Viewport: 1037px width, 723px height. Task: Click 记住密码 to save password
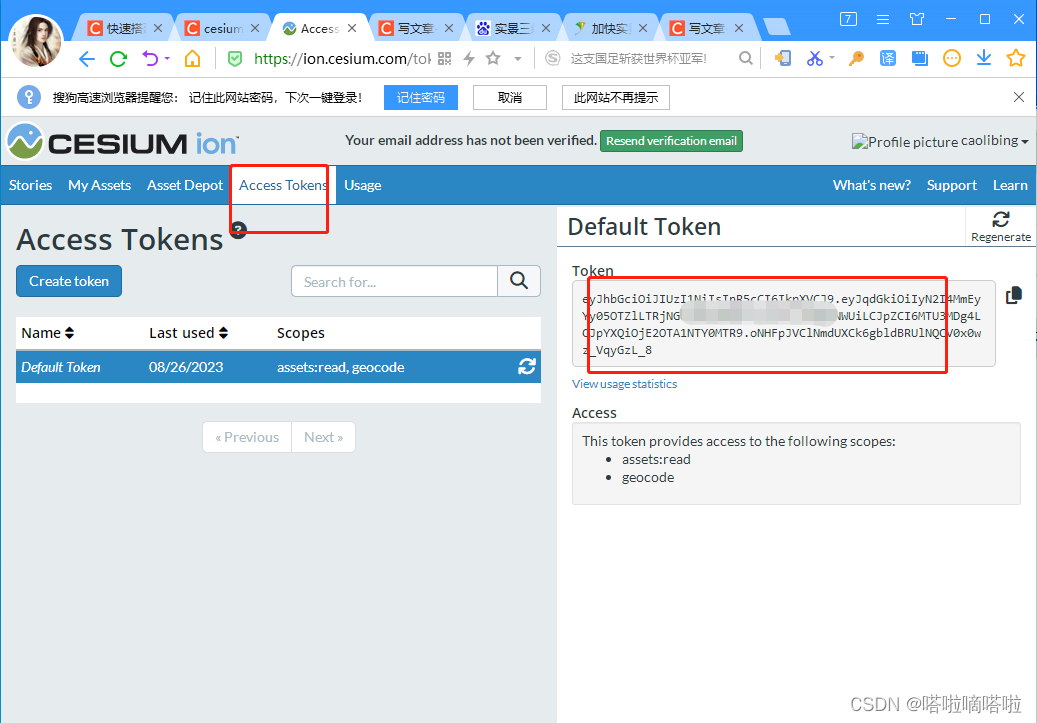click(x=421, y=98)
